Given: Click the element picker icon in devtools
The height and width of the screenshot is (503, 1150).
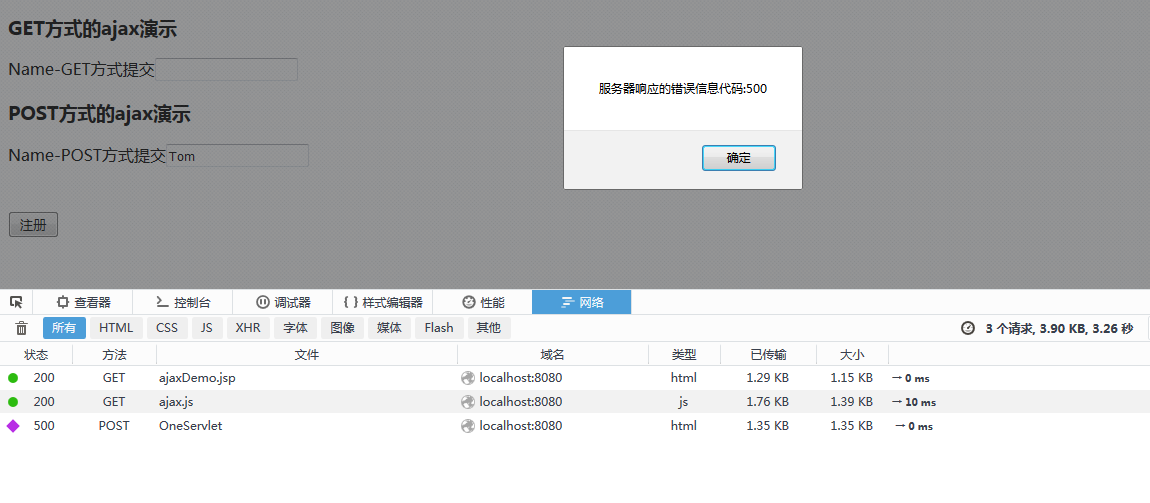Looking at the screenshot, I should (x=16, y=302).
